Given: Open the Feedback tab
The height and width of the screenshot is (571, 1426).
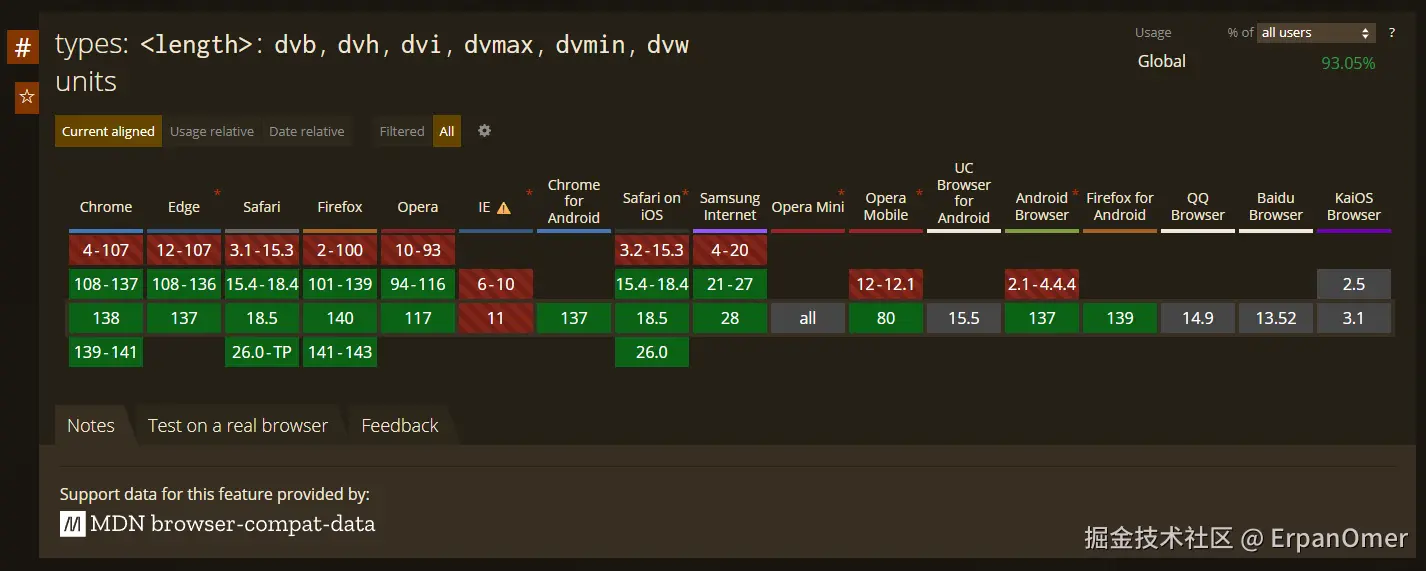Looking at the screenshot, I should coord(400,425).
